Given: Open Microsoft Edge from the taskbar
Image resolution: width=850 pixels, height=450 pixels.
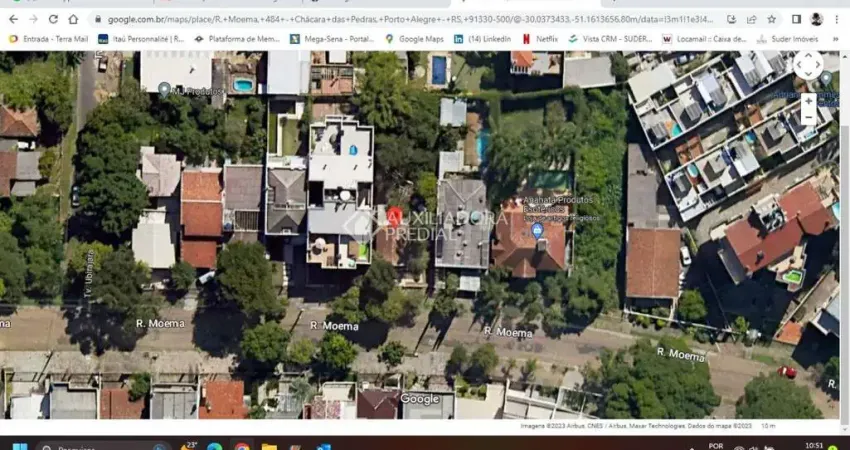Looking at the screenshot, I should point(215,446).
